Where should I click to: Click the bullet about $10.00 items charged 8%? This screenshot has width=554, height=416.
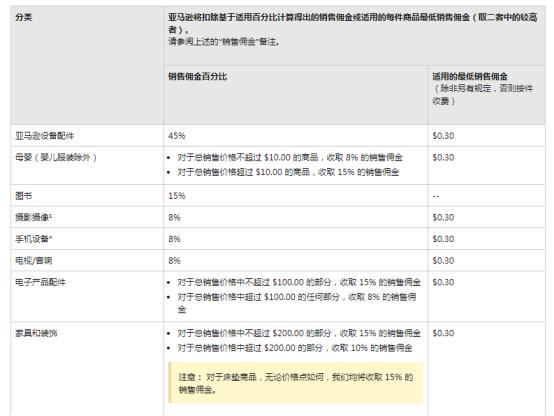[290, 157]
